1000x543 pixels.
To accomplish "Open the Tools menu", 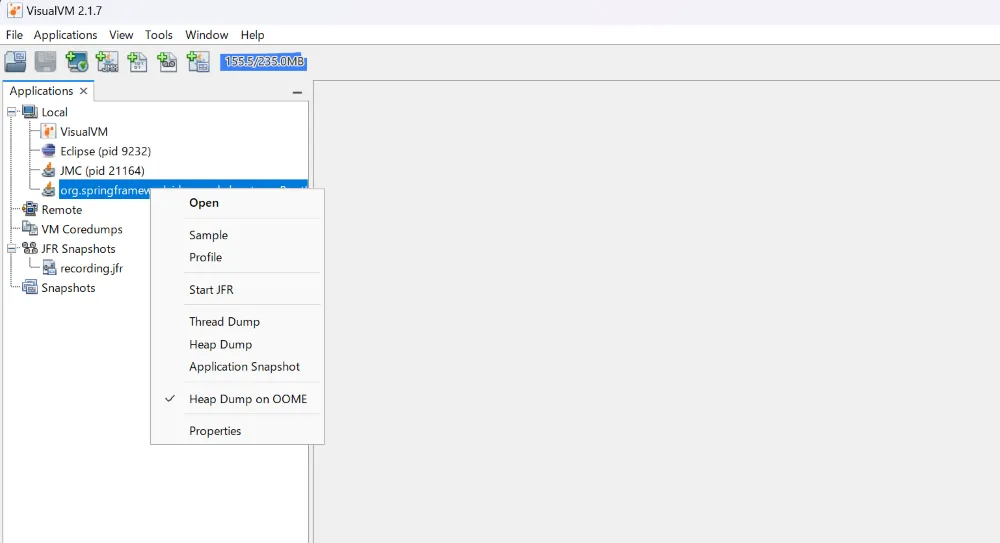I will [x=159, y=35].
